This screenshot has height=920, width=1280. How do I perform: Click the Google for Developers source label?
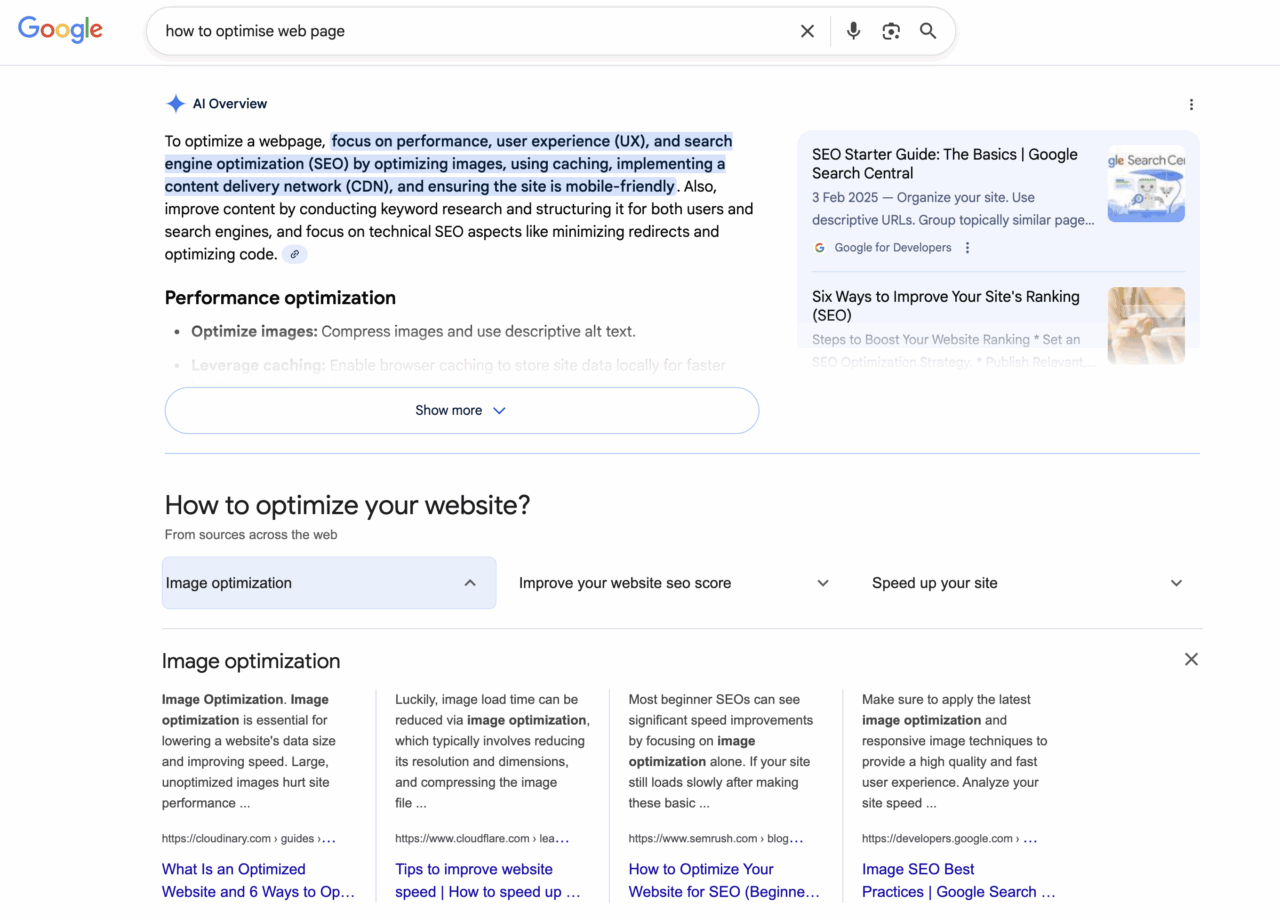point(893,248)
